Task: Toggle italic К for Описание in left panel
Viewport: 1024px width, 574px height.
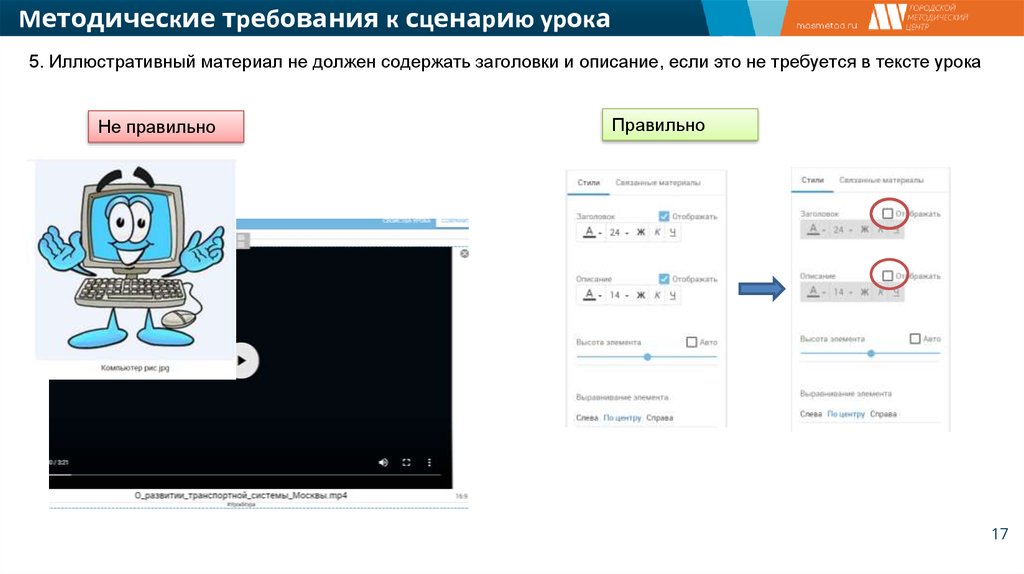Action: [x=657, y=296]
